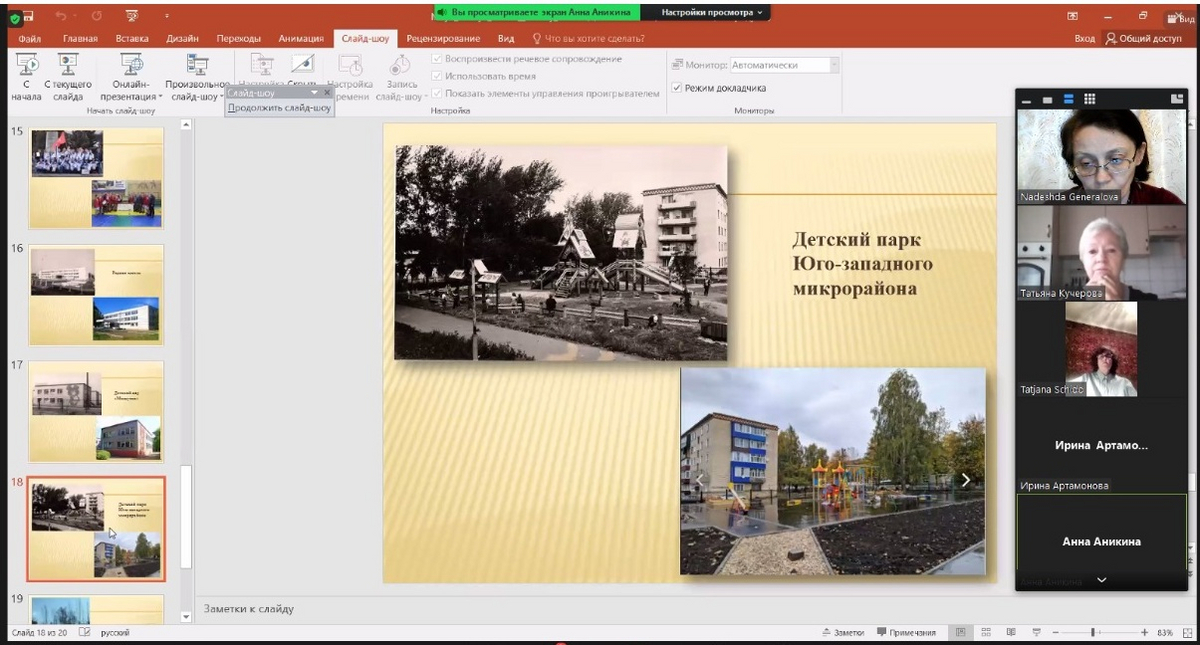The width and height of the screenshot is (1200, 645).
Task: Start slideshow from current slide icon
Action: [x=68, y=65]
